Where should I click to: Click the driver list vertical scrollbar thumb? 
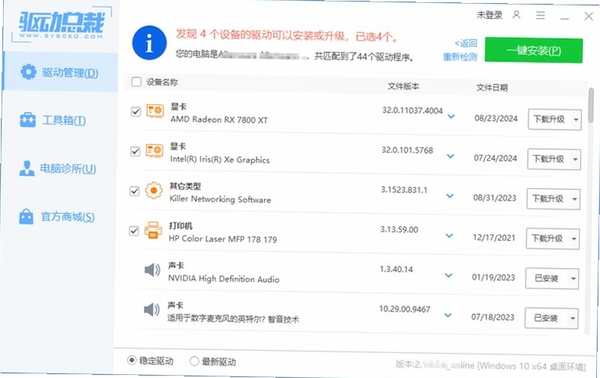[591, 105]
